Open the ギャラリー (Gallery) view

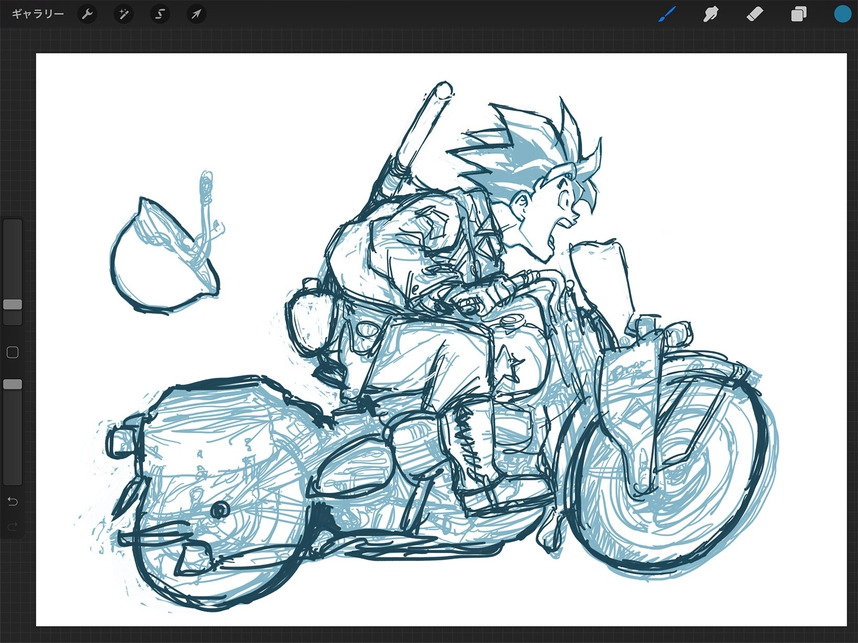tap(37, 14)
